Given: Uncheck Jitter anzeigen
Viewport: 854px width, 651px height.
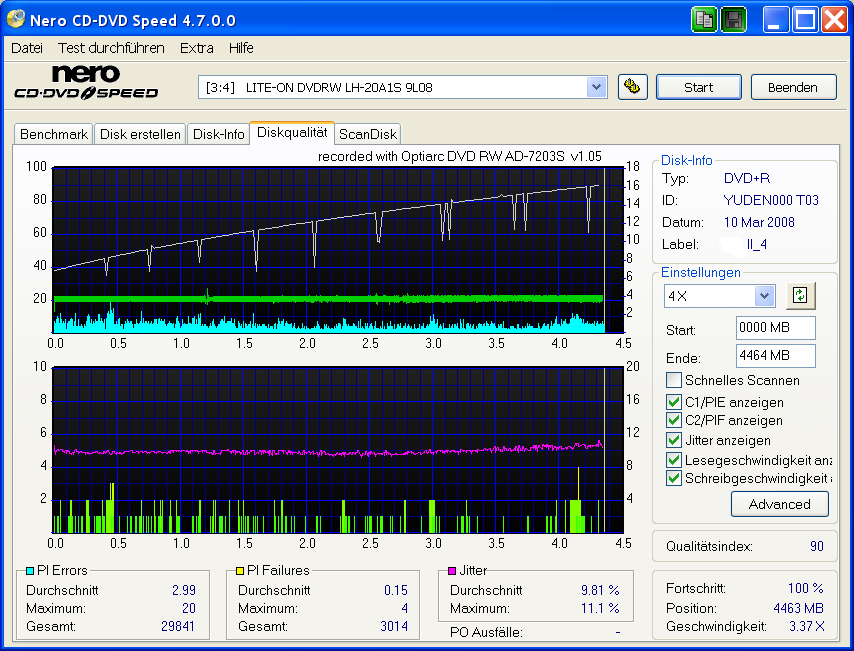Looking at the screenshot, I should coord(674,440).
